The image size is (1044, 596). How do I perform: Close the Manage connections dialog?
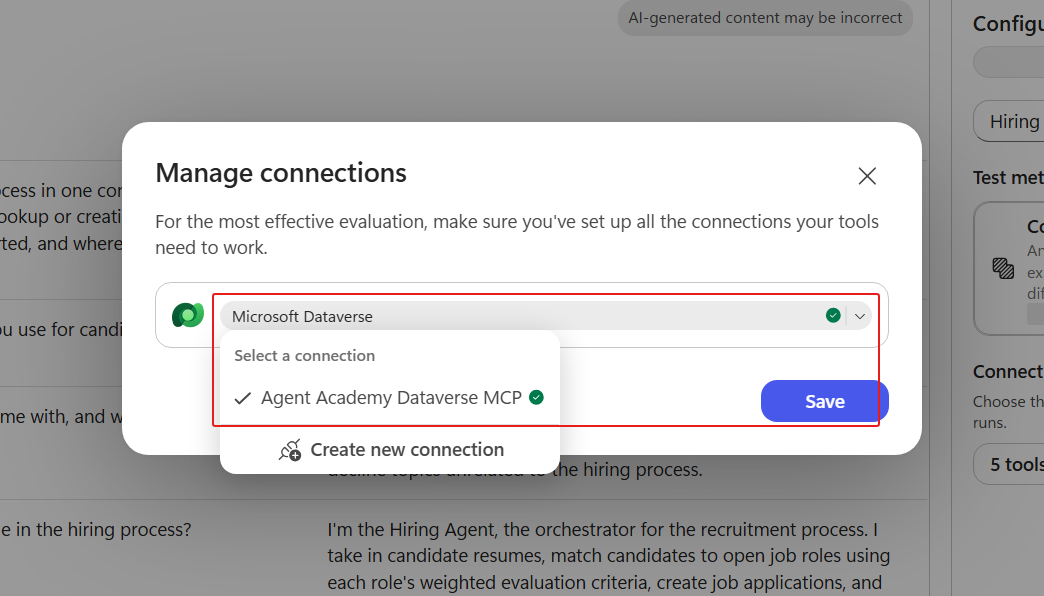pos(867,176)
